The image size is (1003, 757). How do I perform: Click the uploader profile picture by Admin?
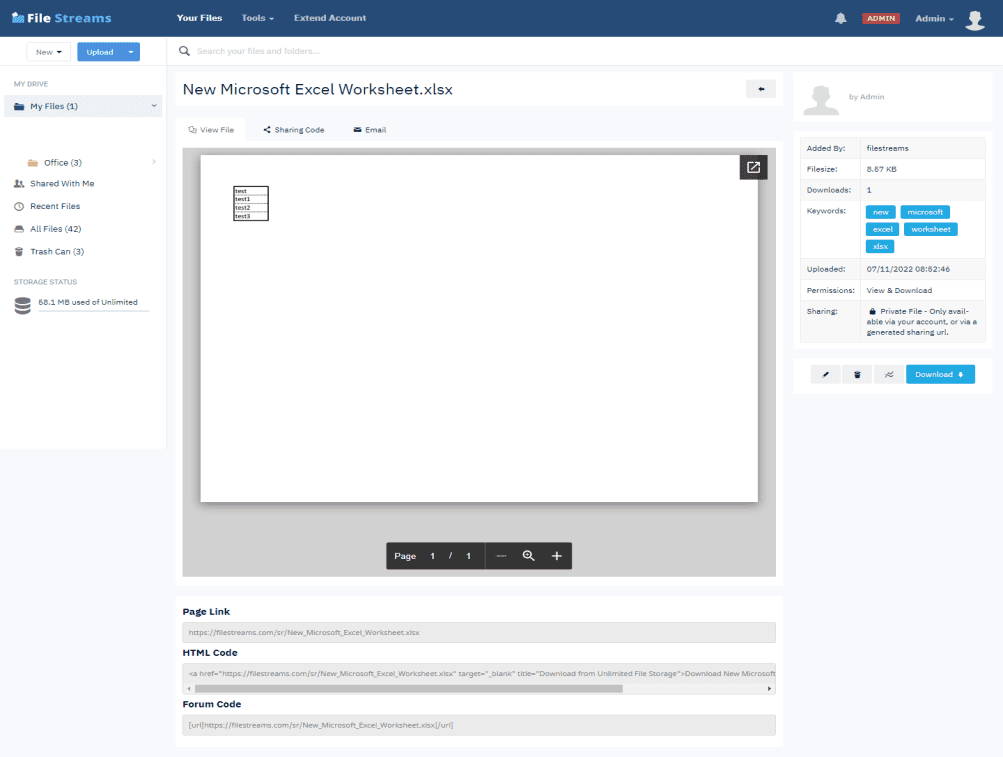coord(821,100)
